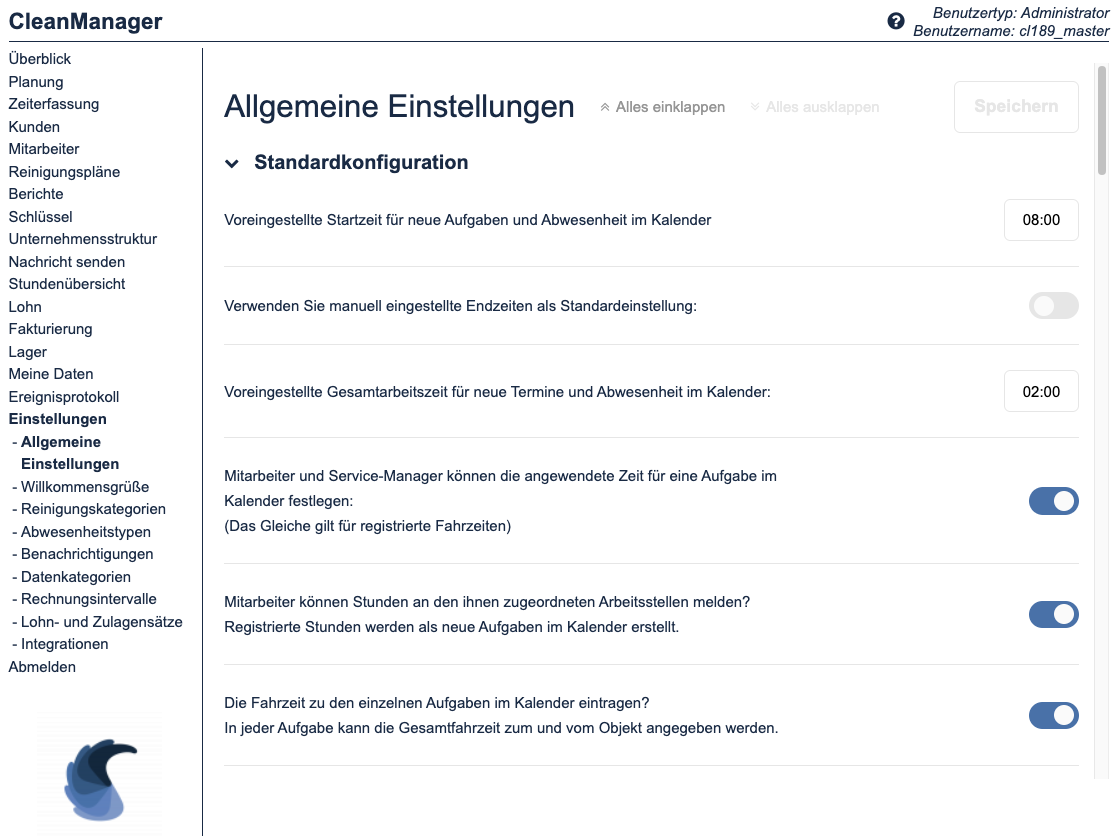Click the CleanManager title
This screenshot has width=1111, height=836.
coord(85,21)
